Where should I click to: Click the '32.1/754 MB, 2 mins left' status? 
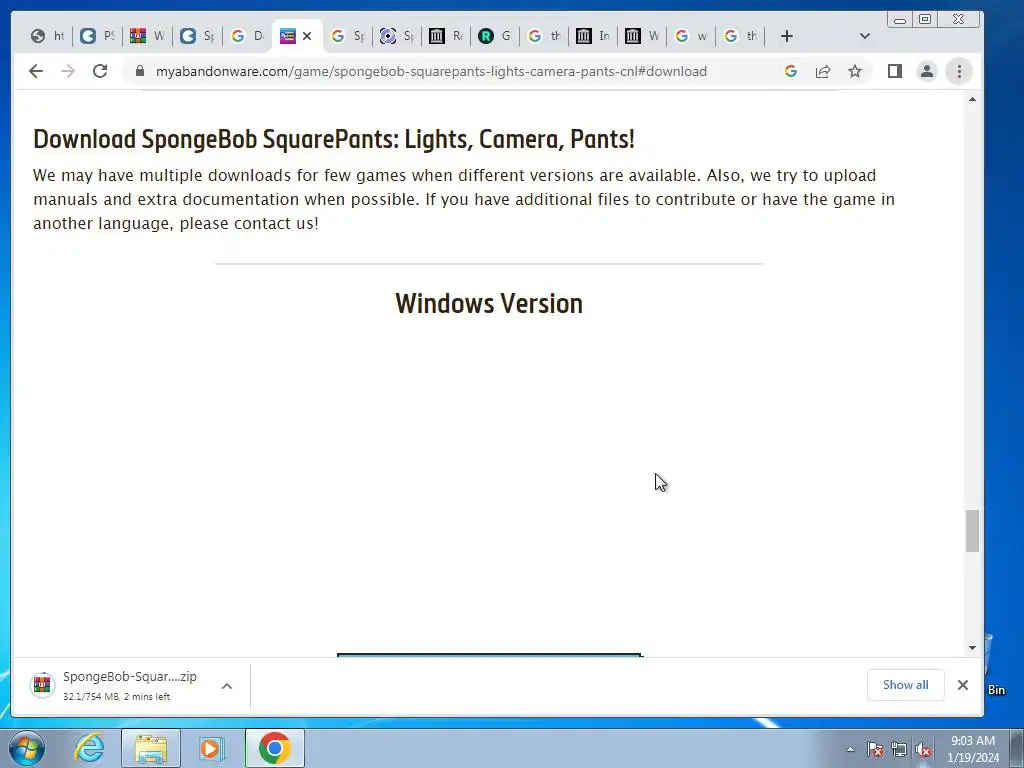point(116,697)
